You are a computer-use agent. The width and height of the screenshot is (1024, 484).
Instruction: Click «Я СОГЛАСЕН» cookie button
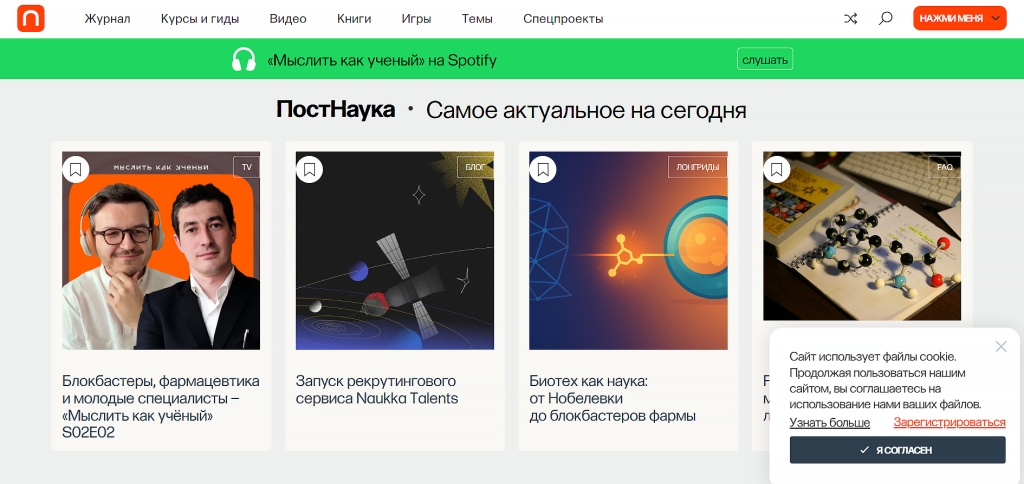coord(897,450)
